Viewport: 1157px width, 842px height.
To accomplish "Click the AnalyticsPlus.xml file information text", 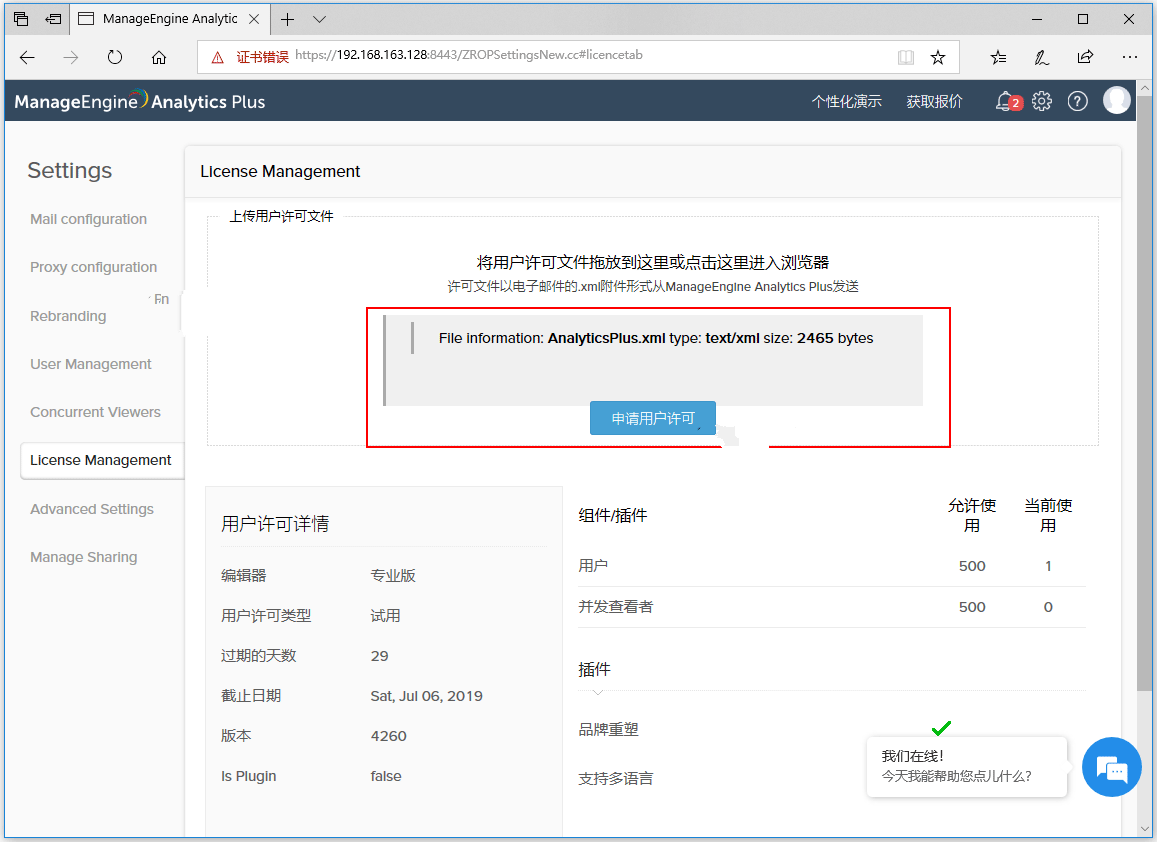I will [x=656, y=338].
